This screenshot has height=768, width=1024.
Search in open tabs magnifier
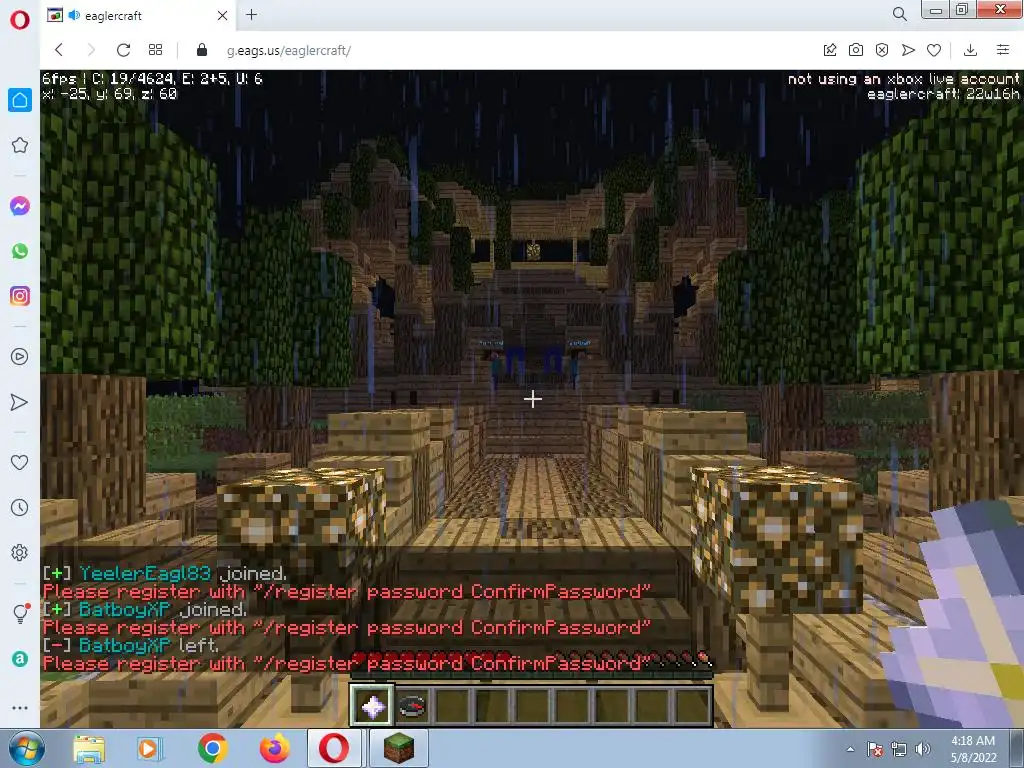(900, 14)
